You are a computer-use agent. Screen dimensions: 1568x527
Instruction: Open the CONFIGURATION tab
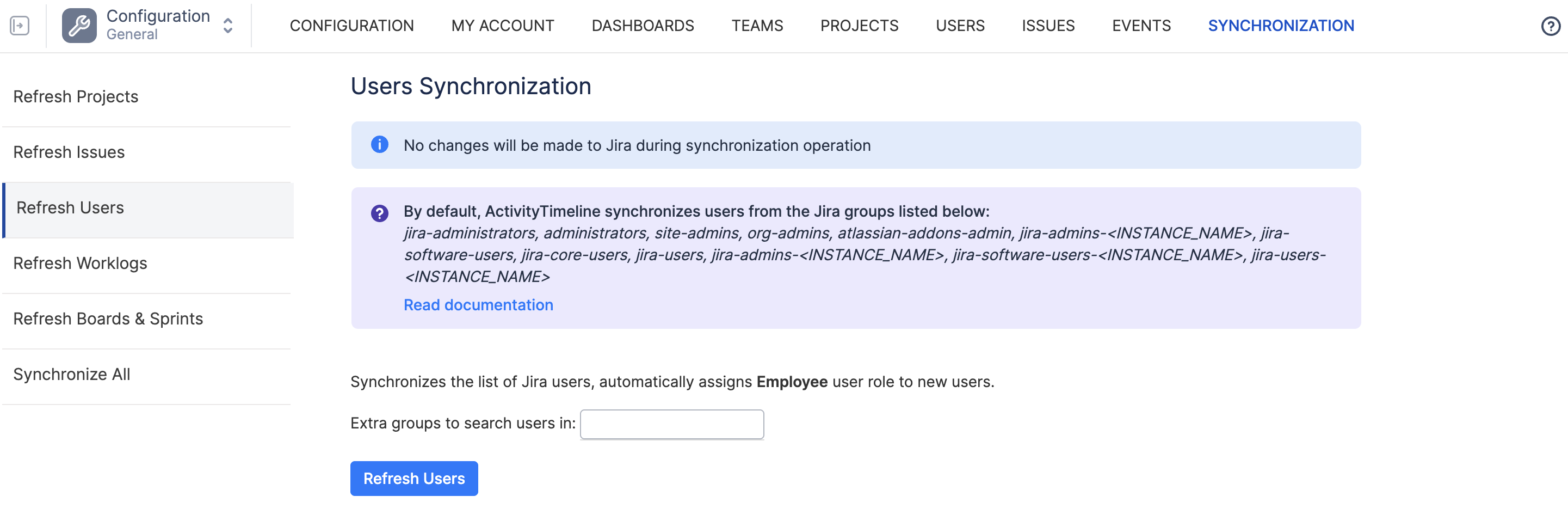click(x=351, y=26)
